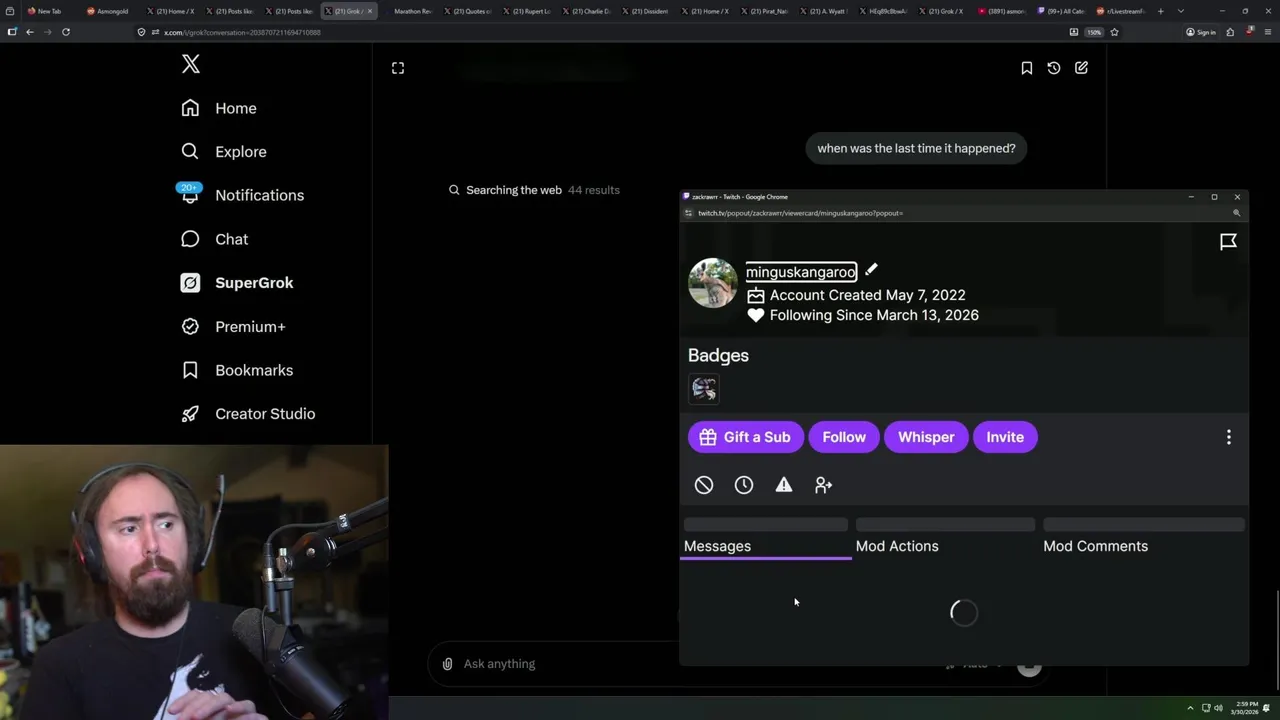Edit nickname with pencil icon
1280x720 pixels.
[x=871, y=270]
